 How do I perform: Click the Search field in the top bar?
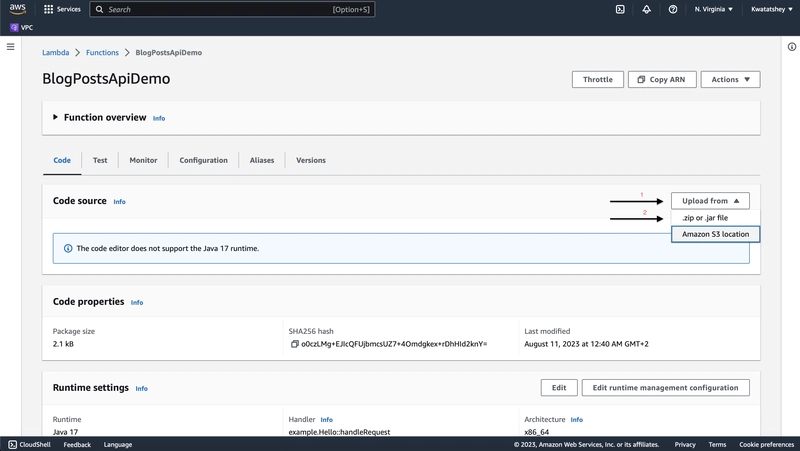pos(232,9)
